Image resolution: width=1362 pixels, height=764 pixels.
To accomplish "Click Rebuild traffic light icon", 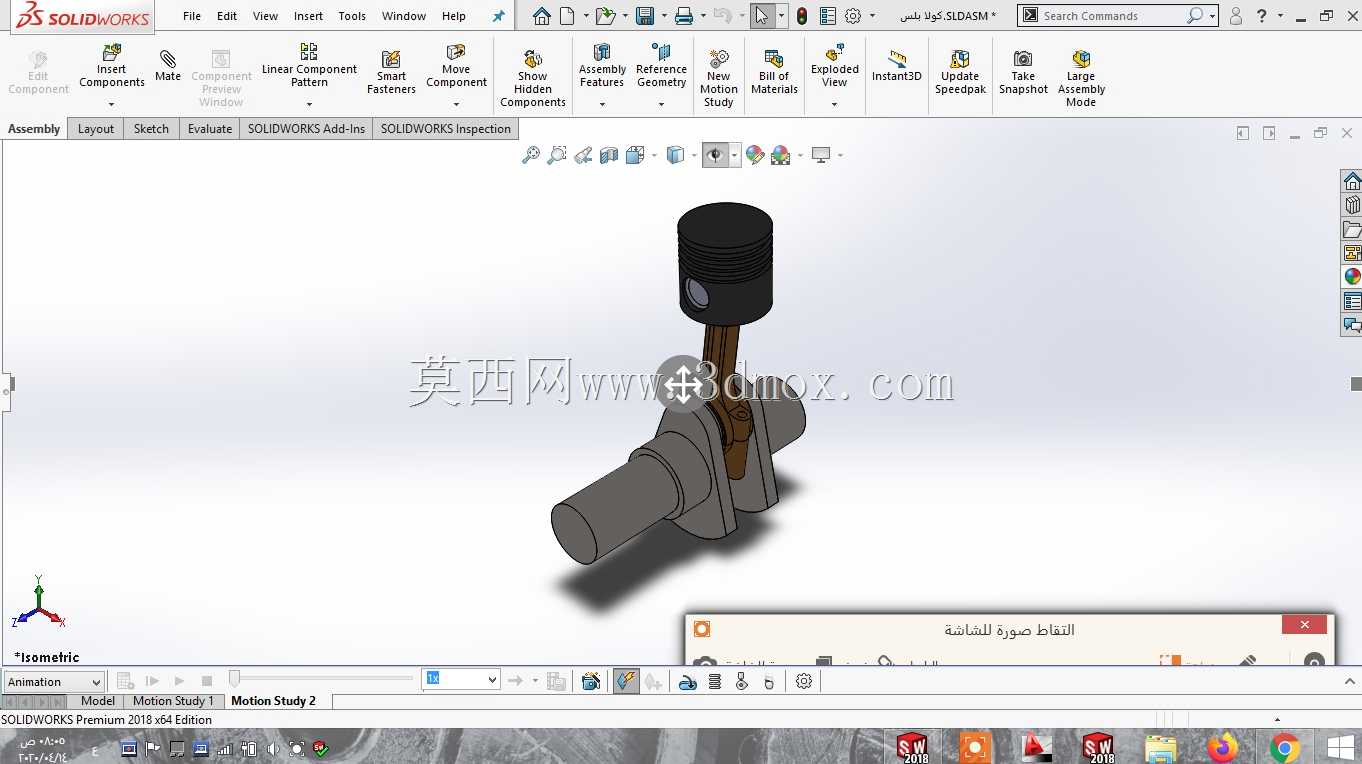I will [802, 16].
